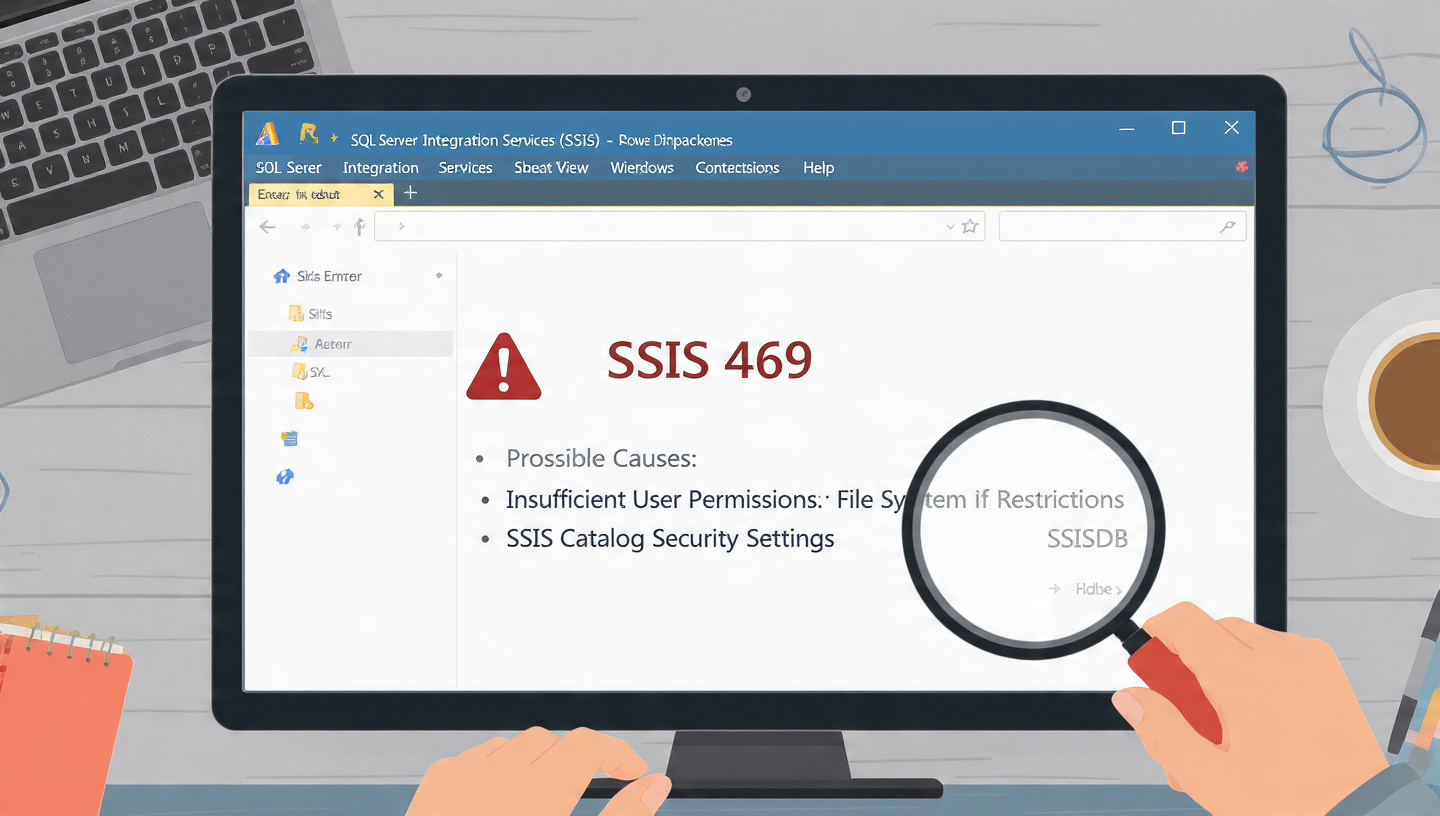
Task: Click the blue home icon beside Siks Emrer
Action: [281, 276]
